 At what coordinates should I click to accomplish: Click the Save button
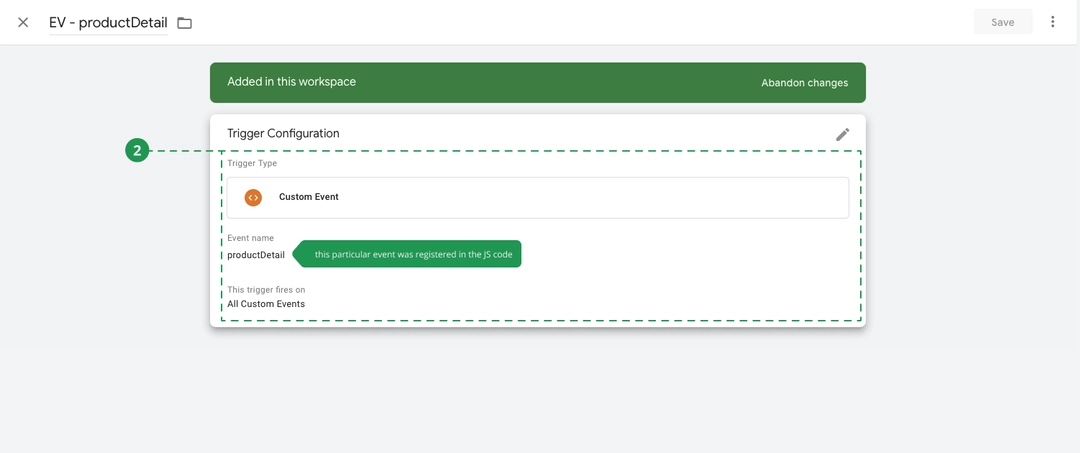pos(1002,22)
